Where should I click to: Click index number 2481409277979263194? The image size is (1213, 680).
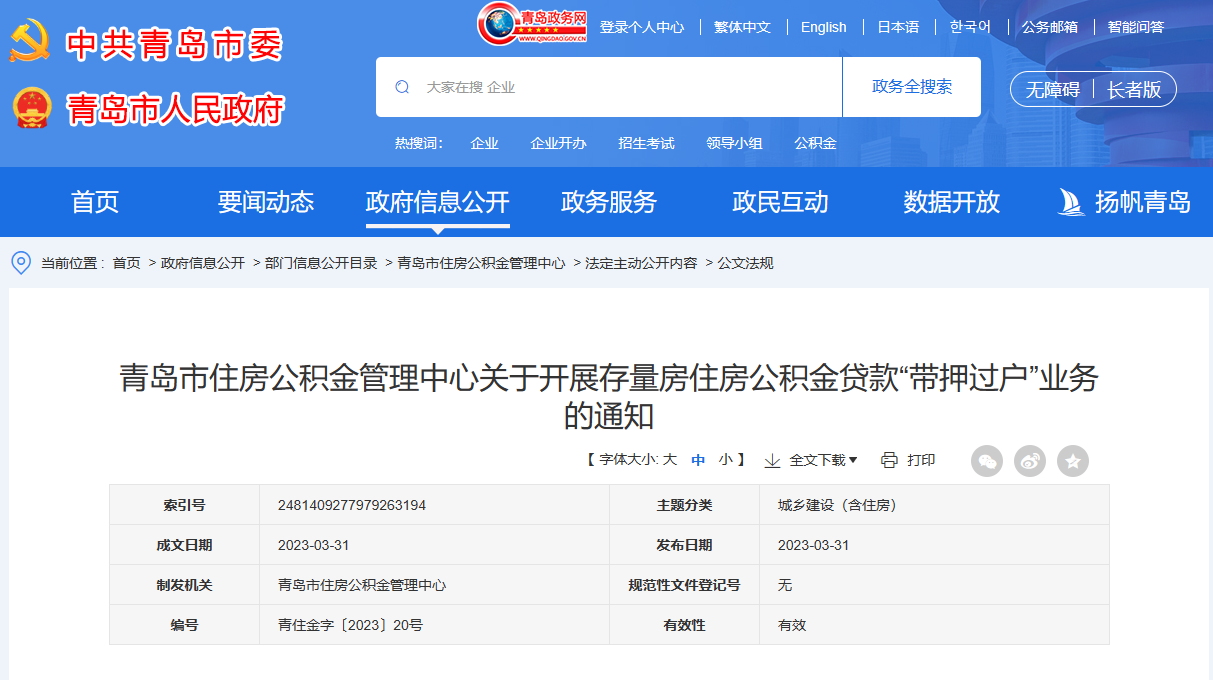[352, 505]
